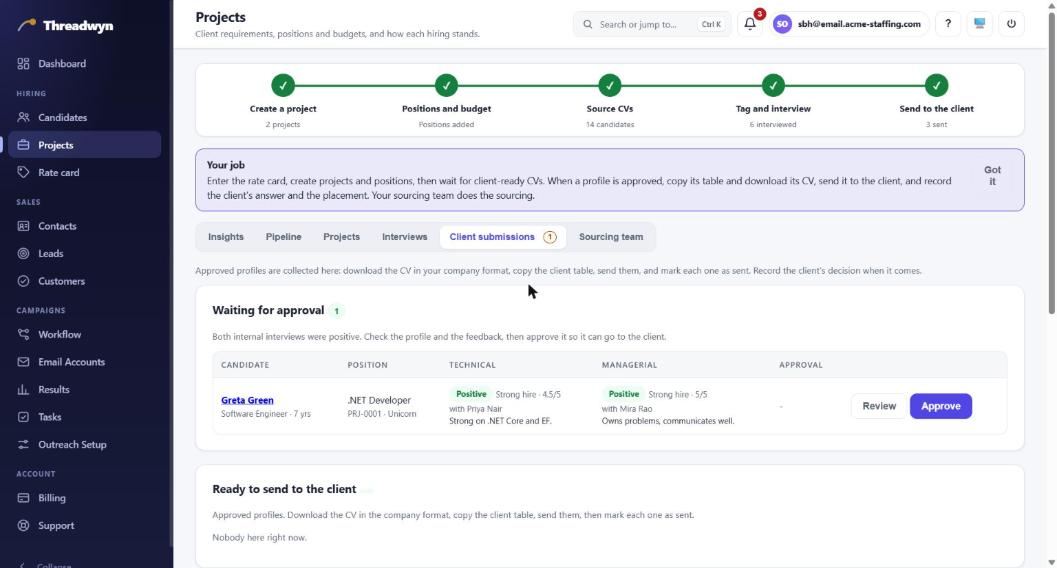The height and width of the screenshot is (568, 1057).
Task: Click the SO user avatar
Action: tap(782, 24)
